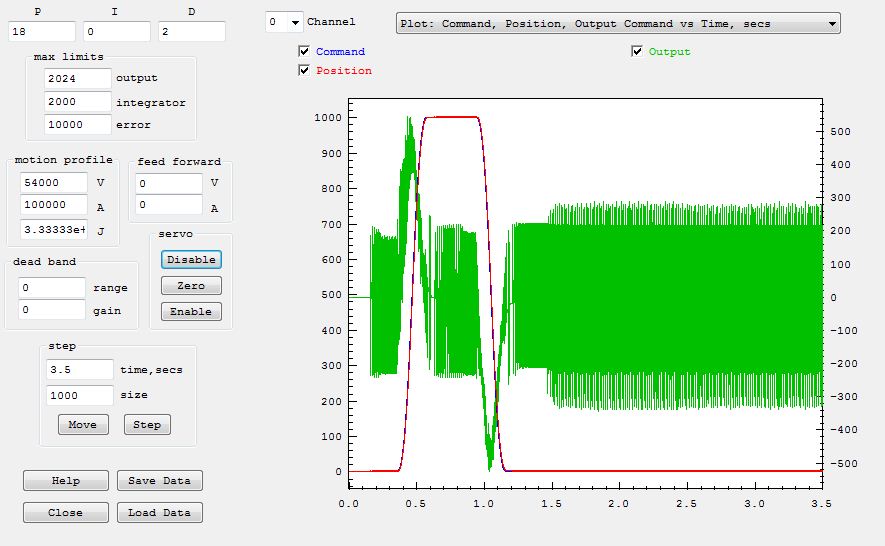Click the Save Data button
The width and height of the screenshot is (885, 546).
point(160,481)
